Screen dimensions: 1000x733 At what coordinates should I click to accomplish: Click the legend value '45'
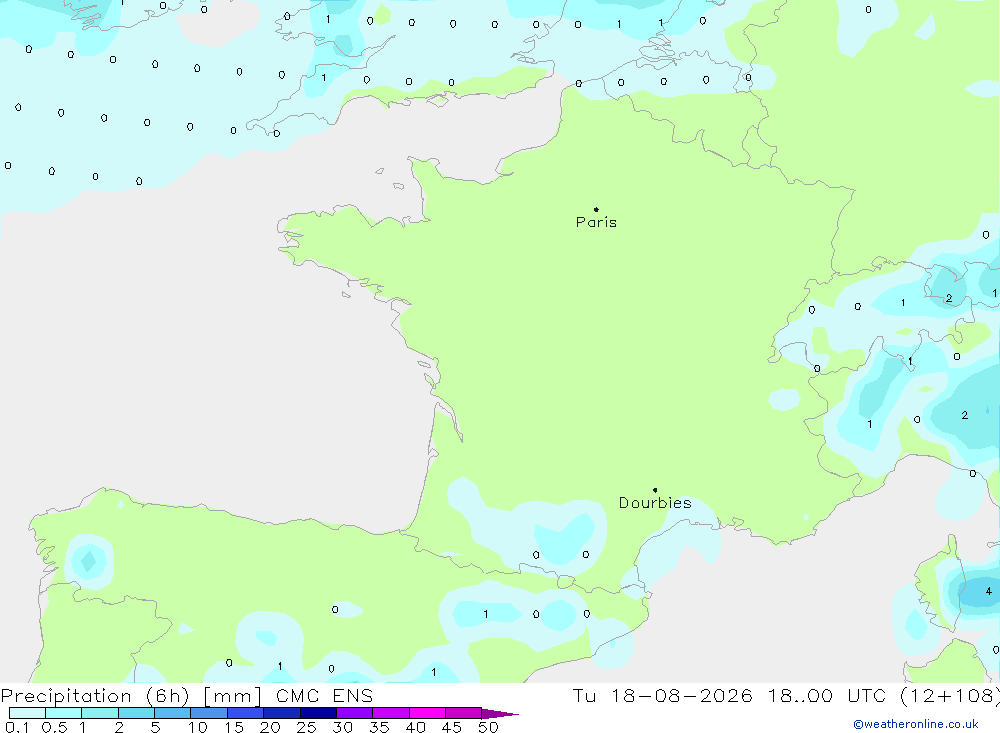pos(452,727)
